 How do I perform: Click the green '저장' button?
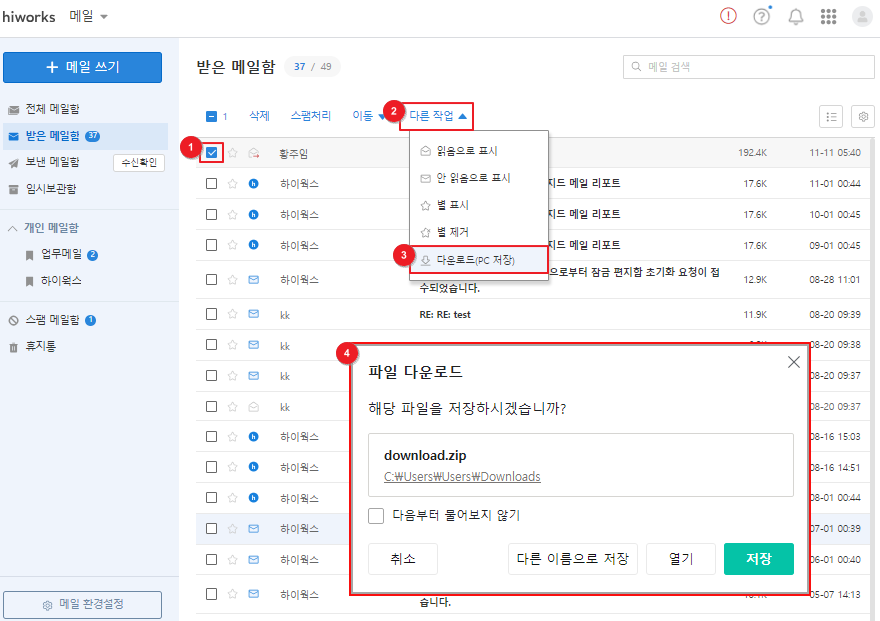(x=758, y=559)
